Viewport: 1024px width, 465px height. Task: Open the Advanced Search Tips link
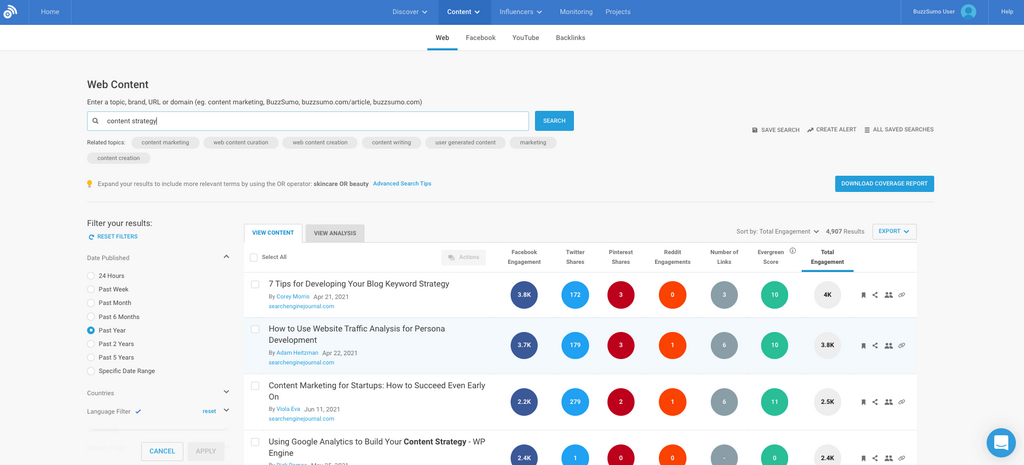[402, 184]
